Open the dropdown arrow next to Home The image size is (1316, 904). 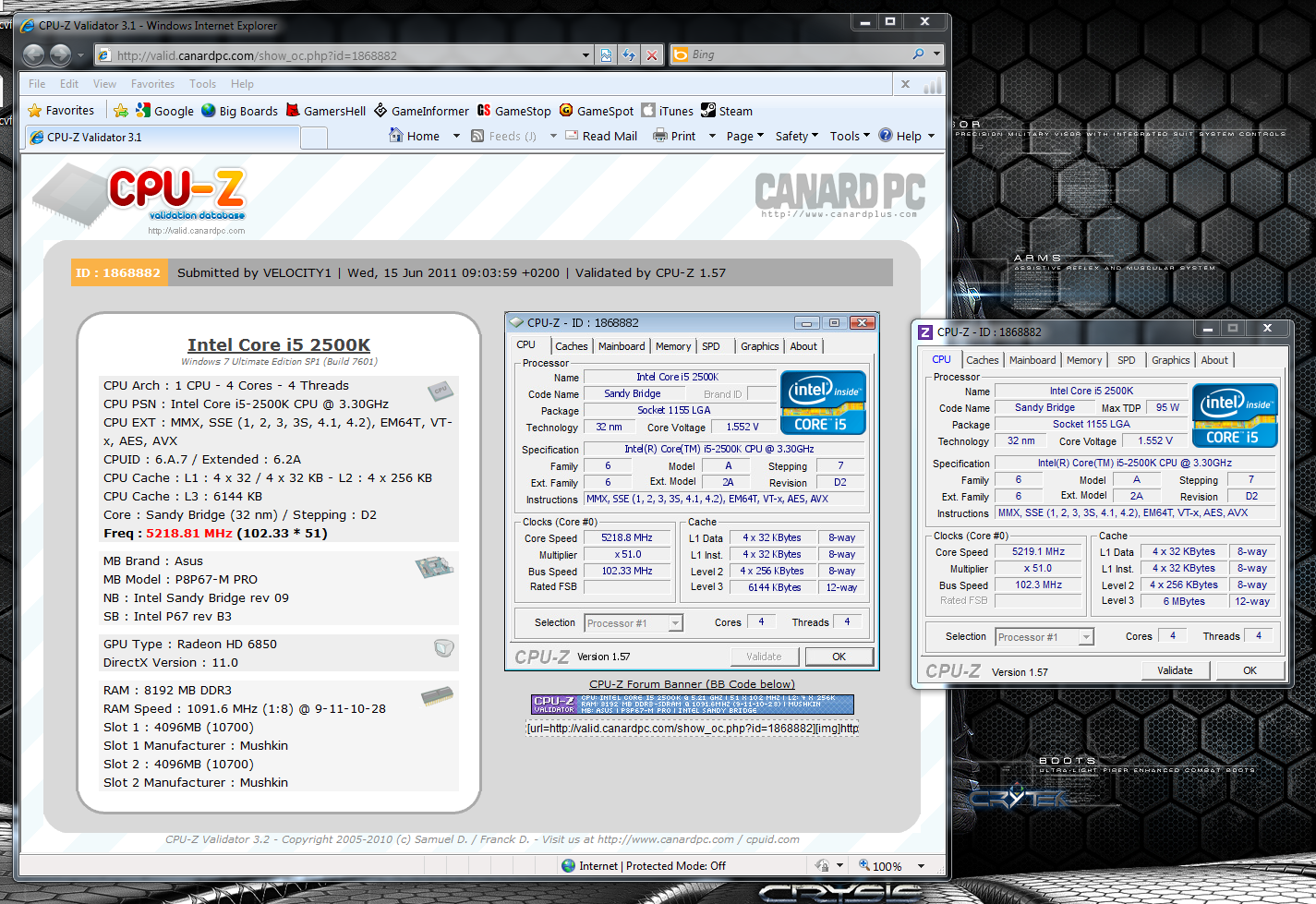pyautogui.click(x=456, y=136)
